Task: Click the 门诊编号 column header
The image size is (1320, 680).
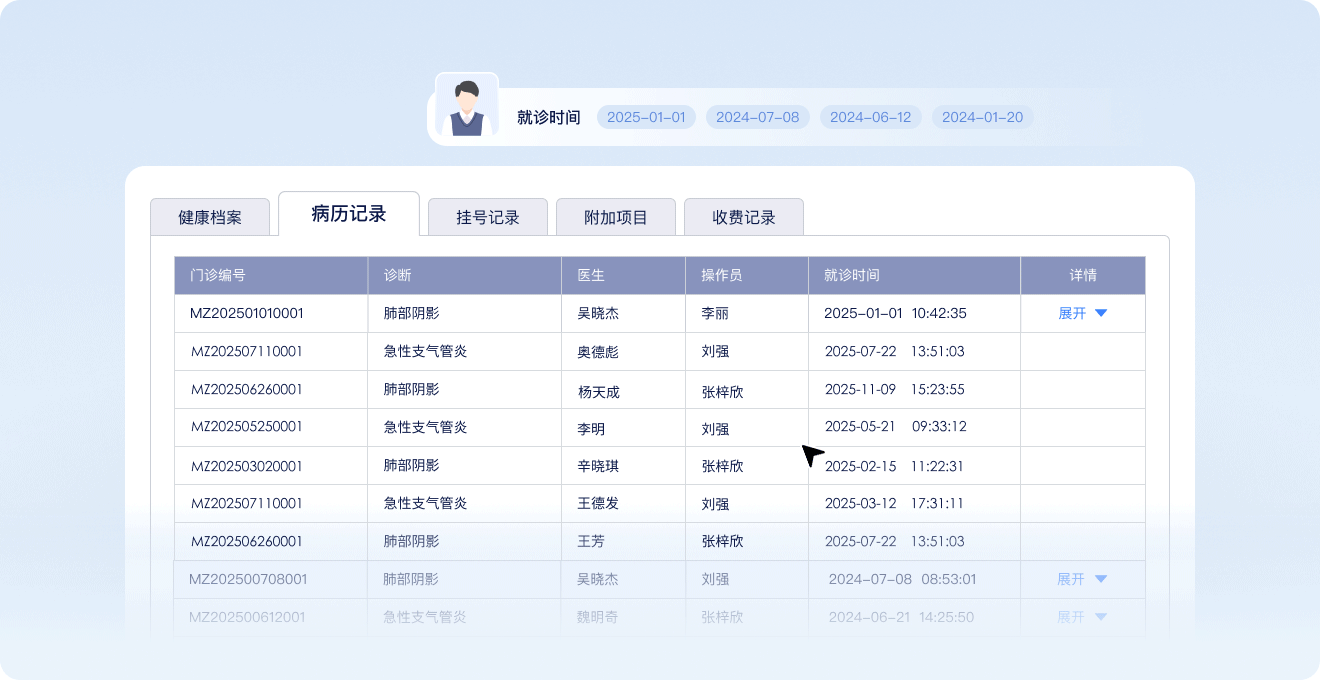Action: click(x=218, y=275)
